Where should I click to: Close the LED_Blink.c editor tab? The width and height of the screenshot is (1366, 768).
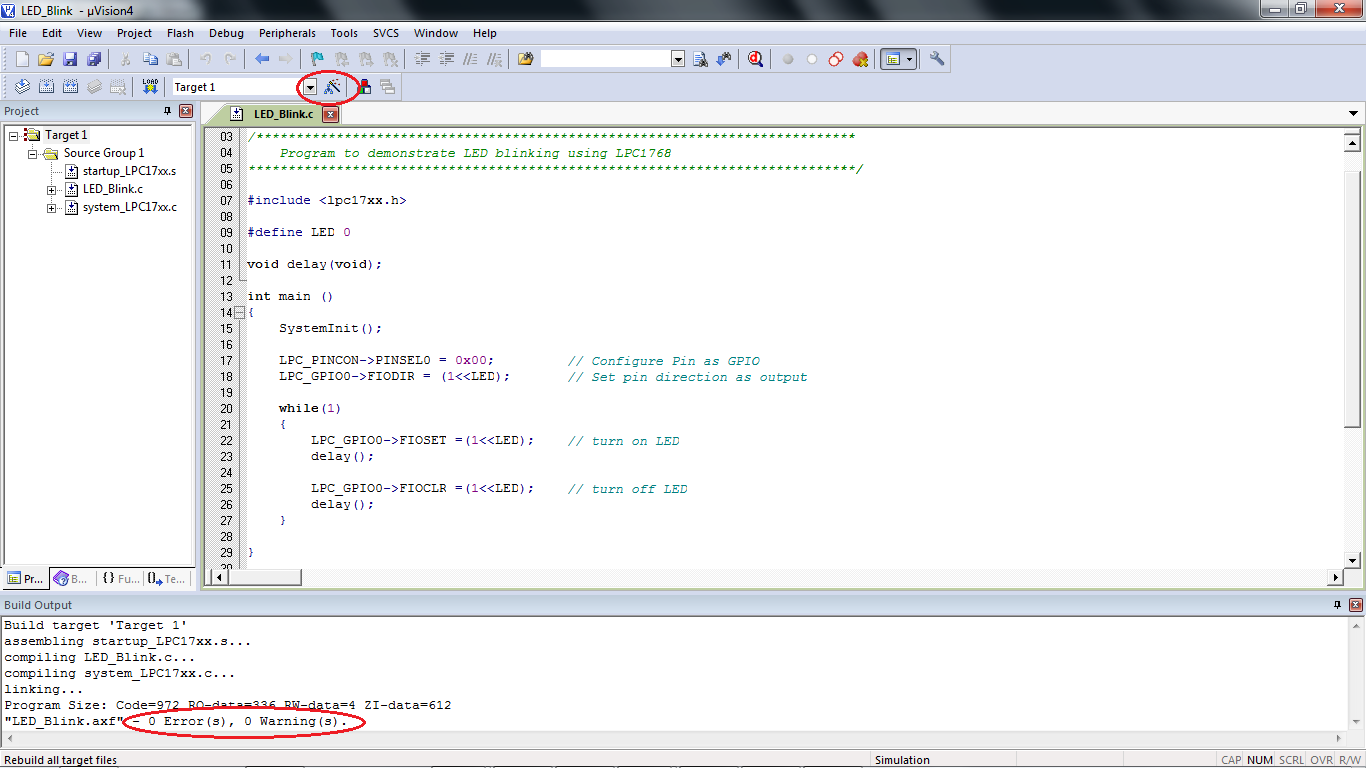click(330, 115)
